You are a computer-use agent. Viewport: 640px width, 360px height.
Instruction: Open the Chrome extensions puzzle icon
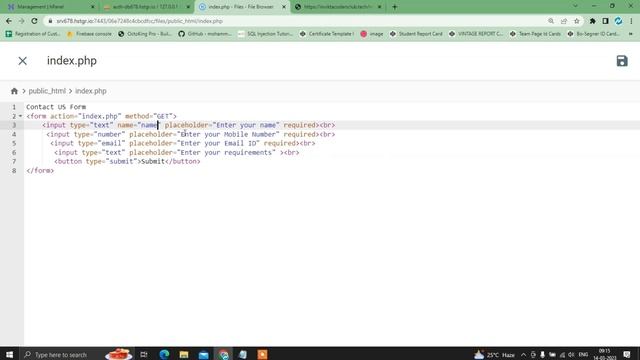point(593,21)
